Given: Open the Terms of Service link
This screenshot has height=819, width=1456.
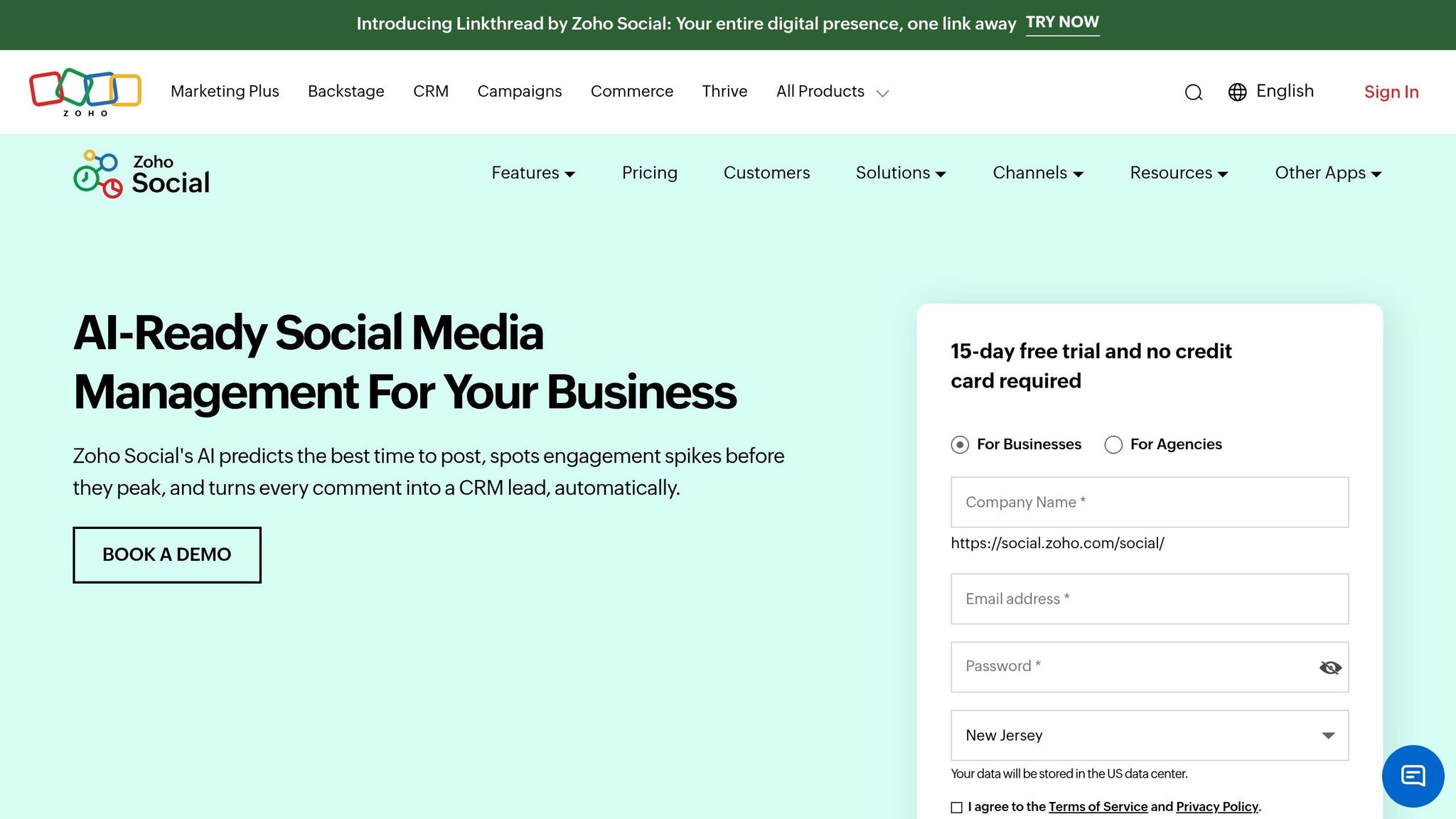Looking at the screenshot, I should (x=1098, y=807).
